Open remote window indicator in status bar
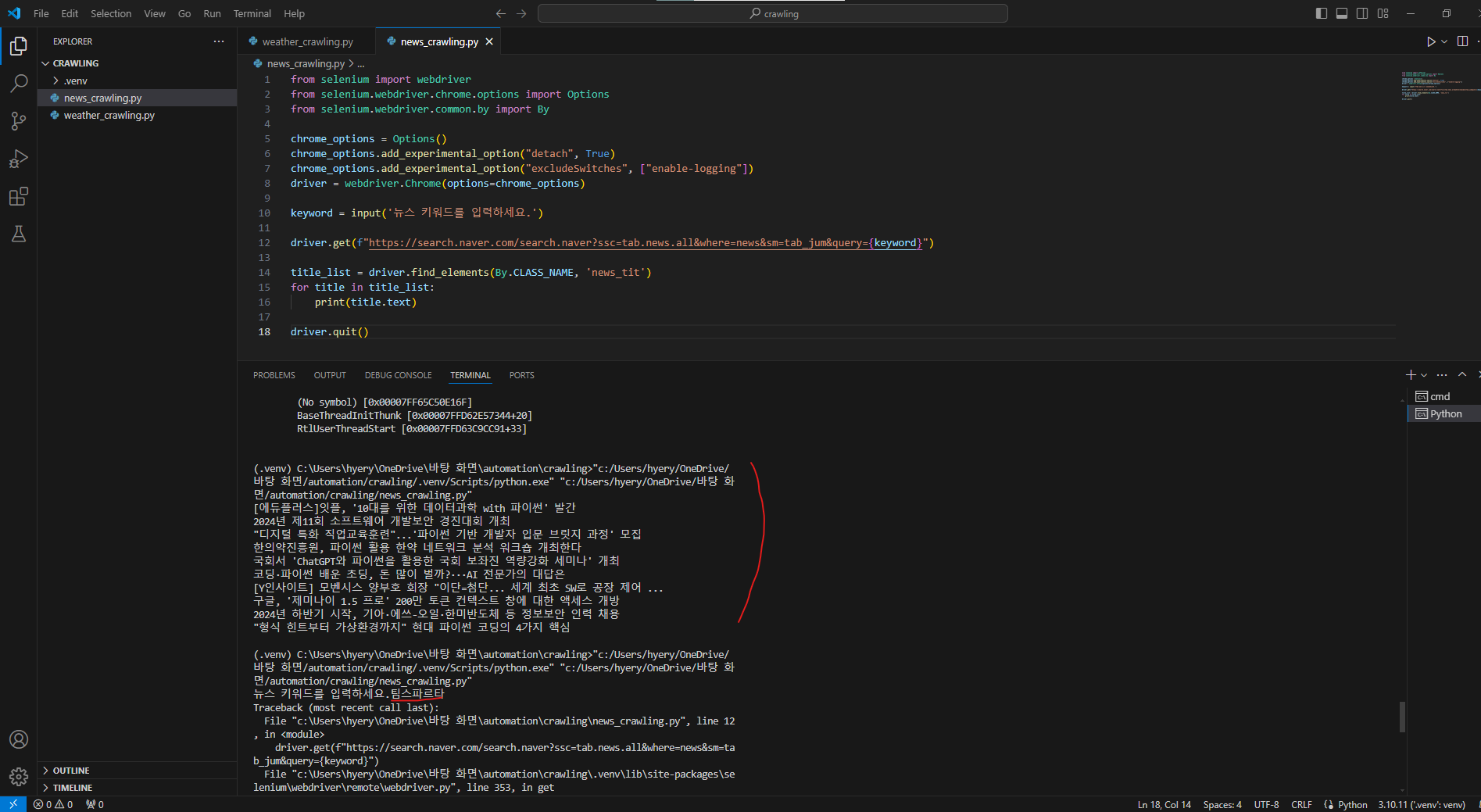The height and width of the screenshot is (812, 1481). coord(13,804)
